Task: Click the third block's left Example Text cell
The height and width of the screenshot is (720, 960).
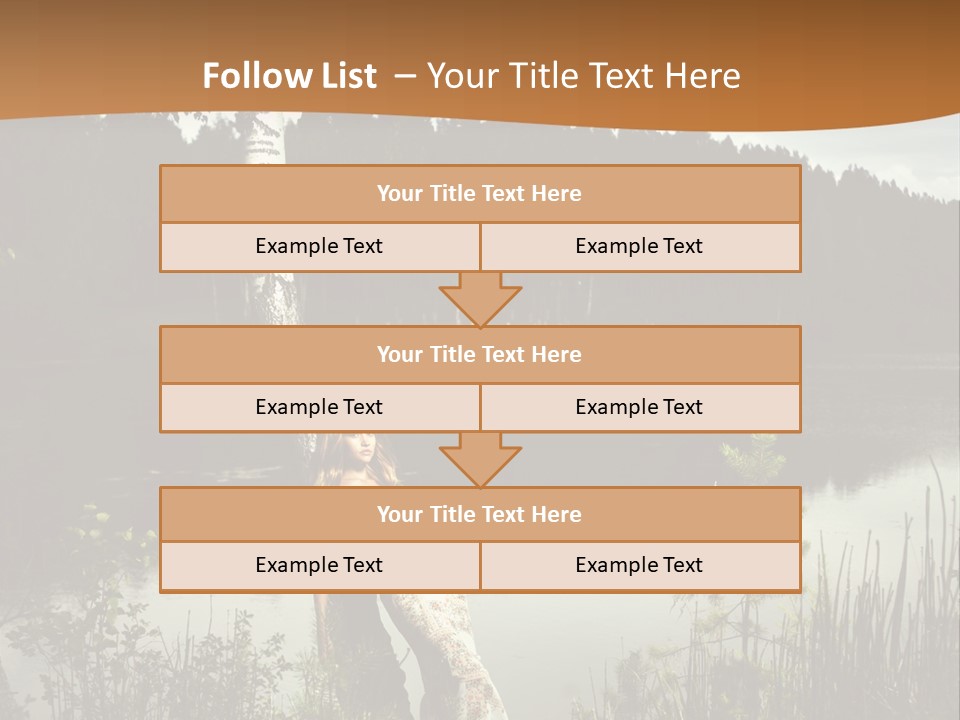Action: pyautogui.click(x=320, y=566)
